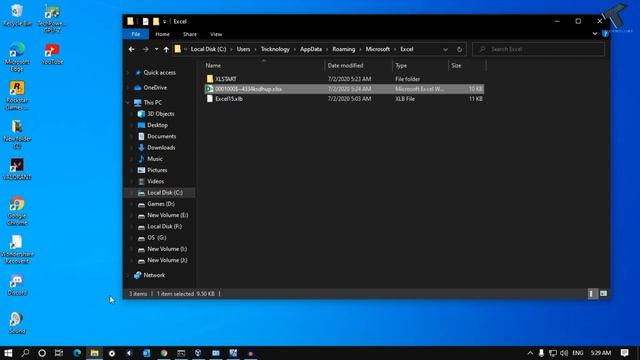
Task: Select Games (D:) drive
Action: click(x=161, y=204)
